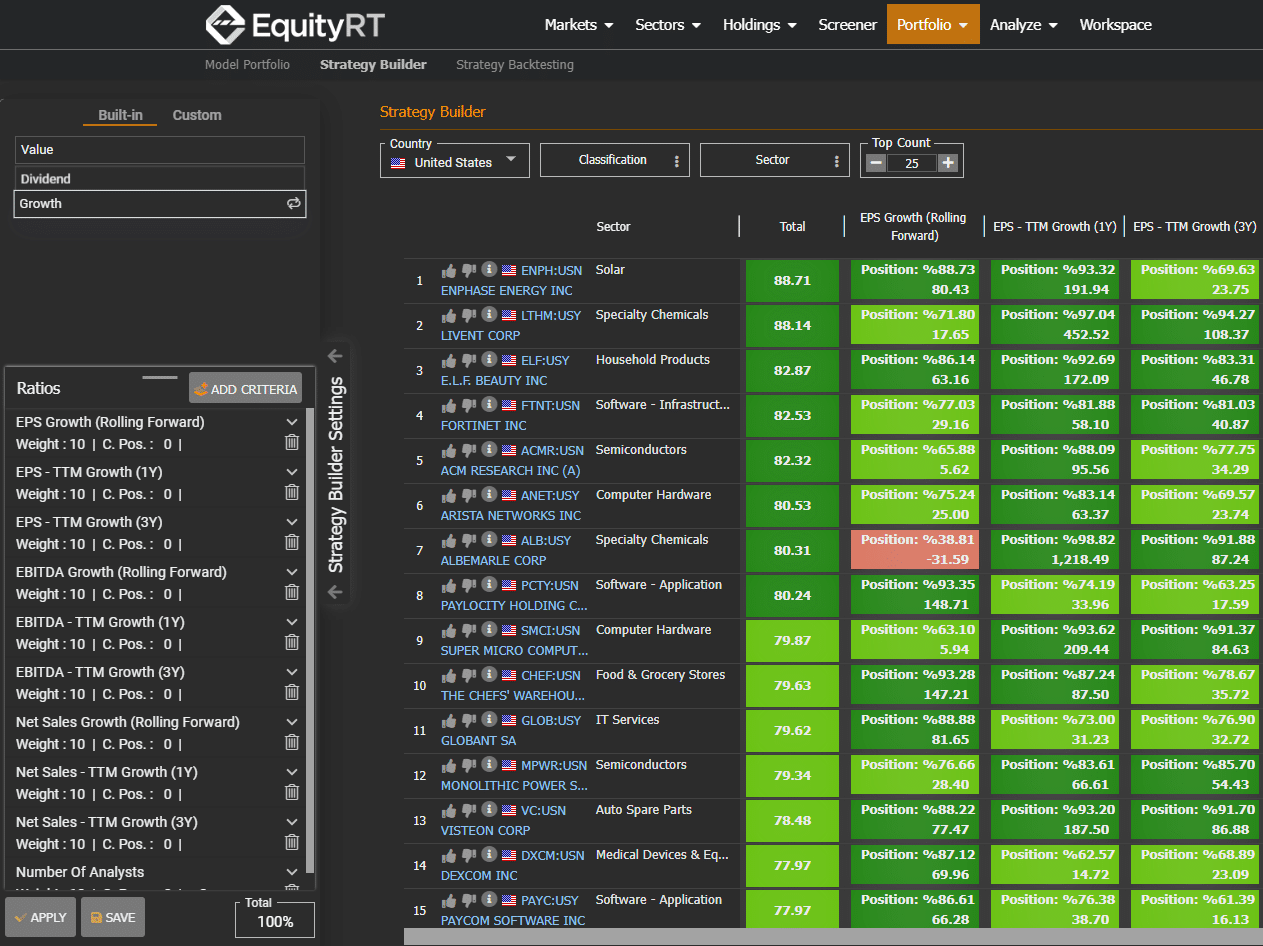Open the VISTEON CORP company link
This screenshot has width=1263, height=946.
[x=486, y=831]
